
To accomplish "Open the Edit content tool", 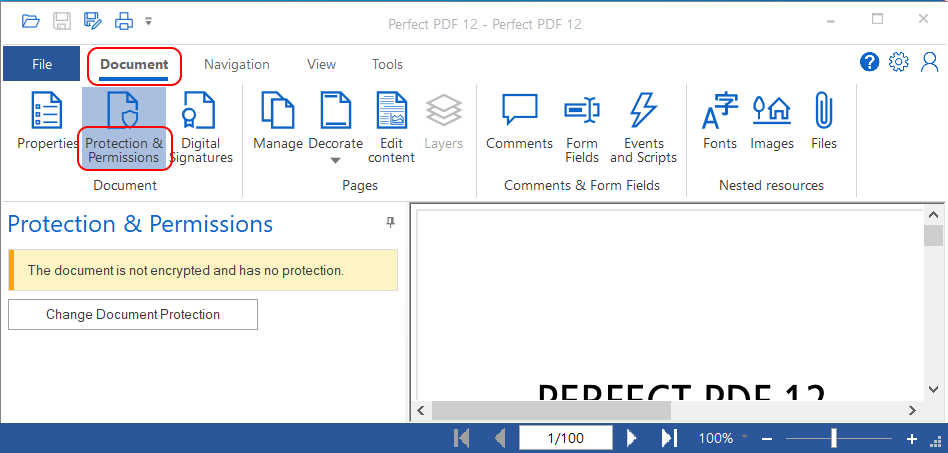I will tap(391, 127).
